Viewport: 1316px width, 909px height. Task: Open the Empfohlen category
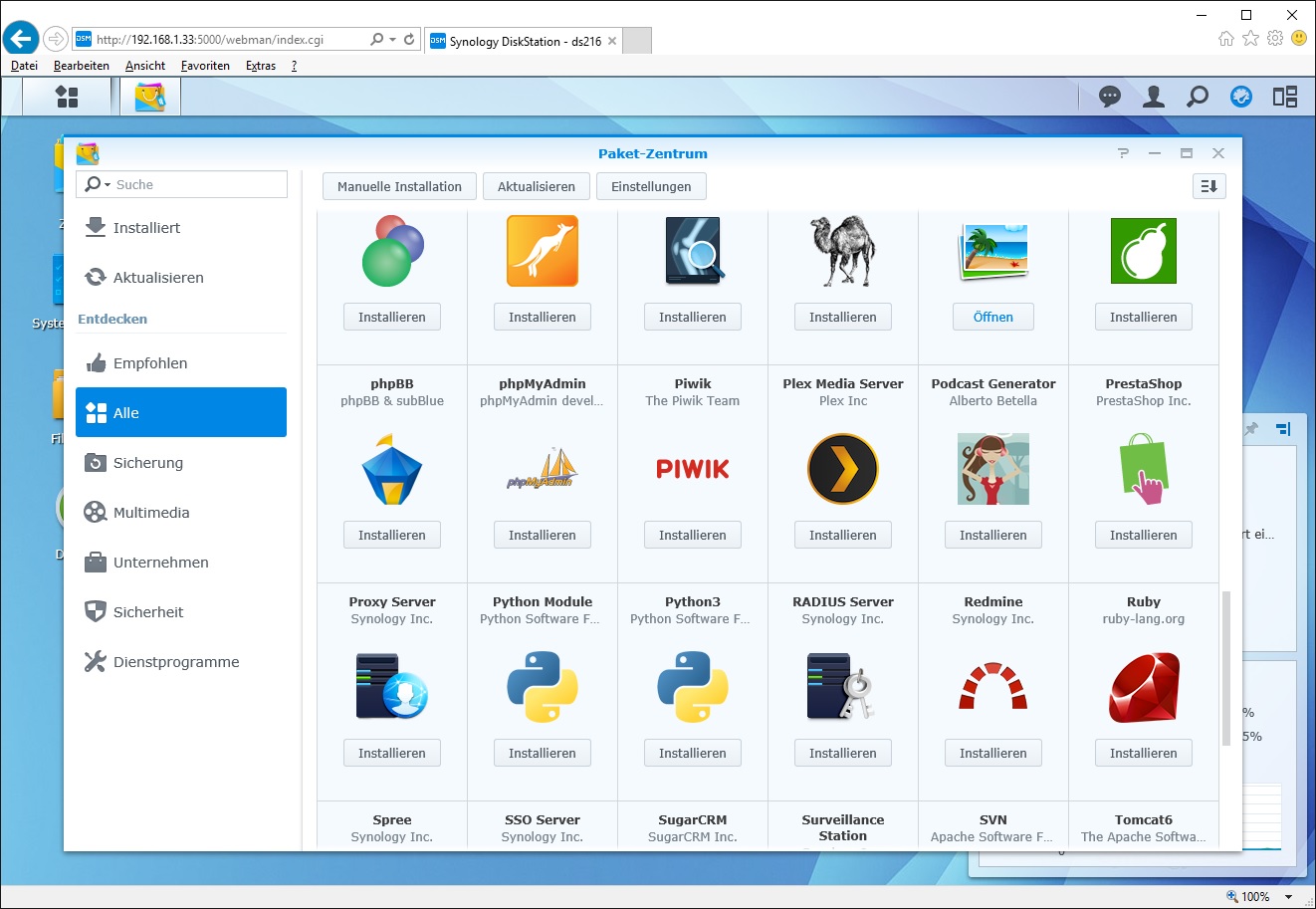pyautogui.click(x=181, y=363)
